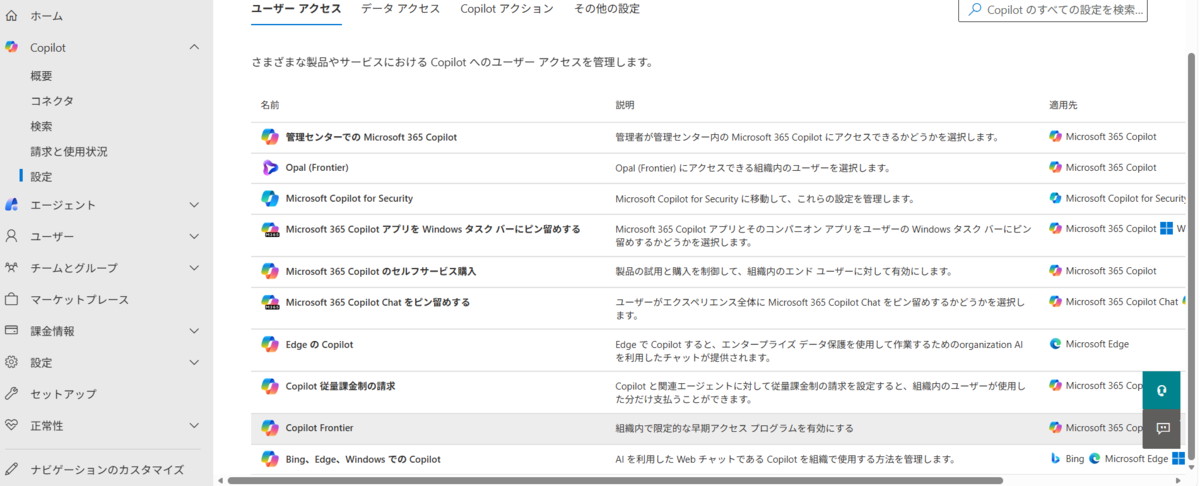The image size is (1200, 486).
Task: Click the icon beside Copilot Chat をピン留めする
Action: [270, 302]
